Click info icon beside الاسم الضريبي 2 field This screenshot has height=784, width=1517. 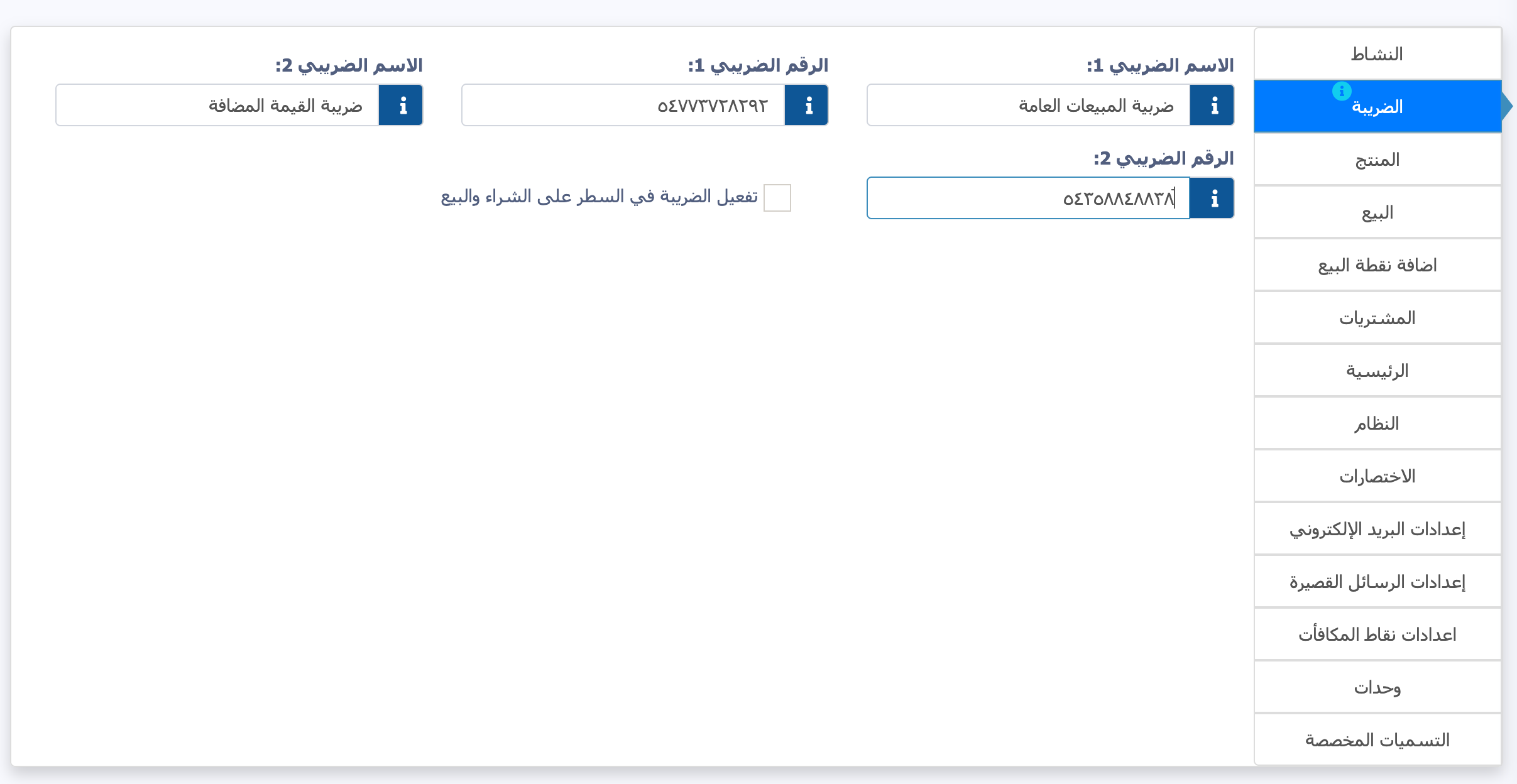pyautogui.click(x=401, y=106)
